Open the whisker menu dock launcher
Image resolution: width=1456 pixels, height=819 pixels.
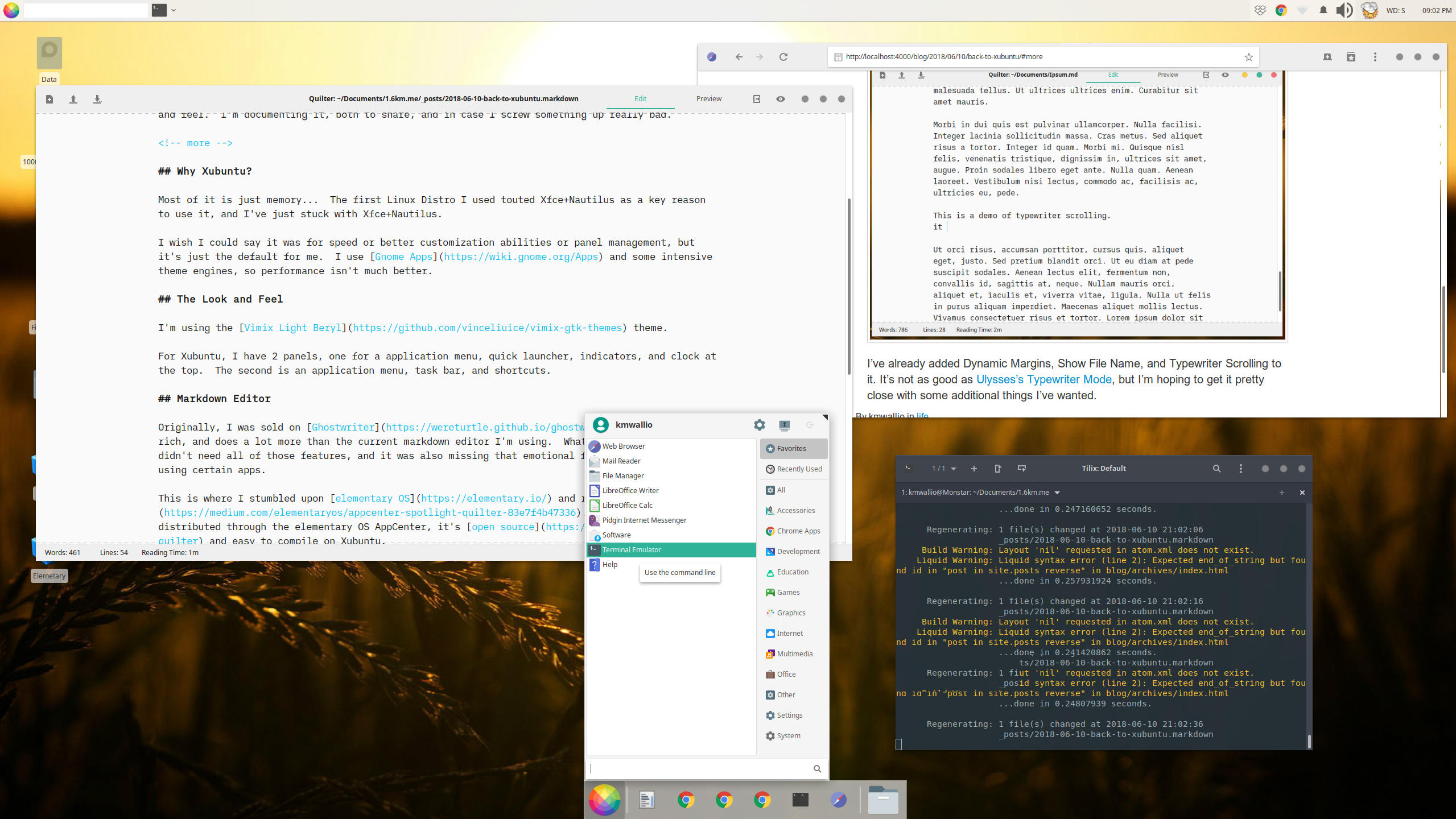[604, 800]
